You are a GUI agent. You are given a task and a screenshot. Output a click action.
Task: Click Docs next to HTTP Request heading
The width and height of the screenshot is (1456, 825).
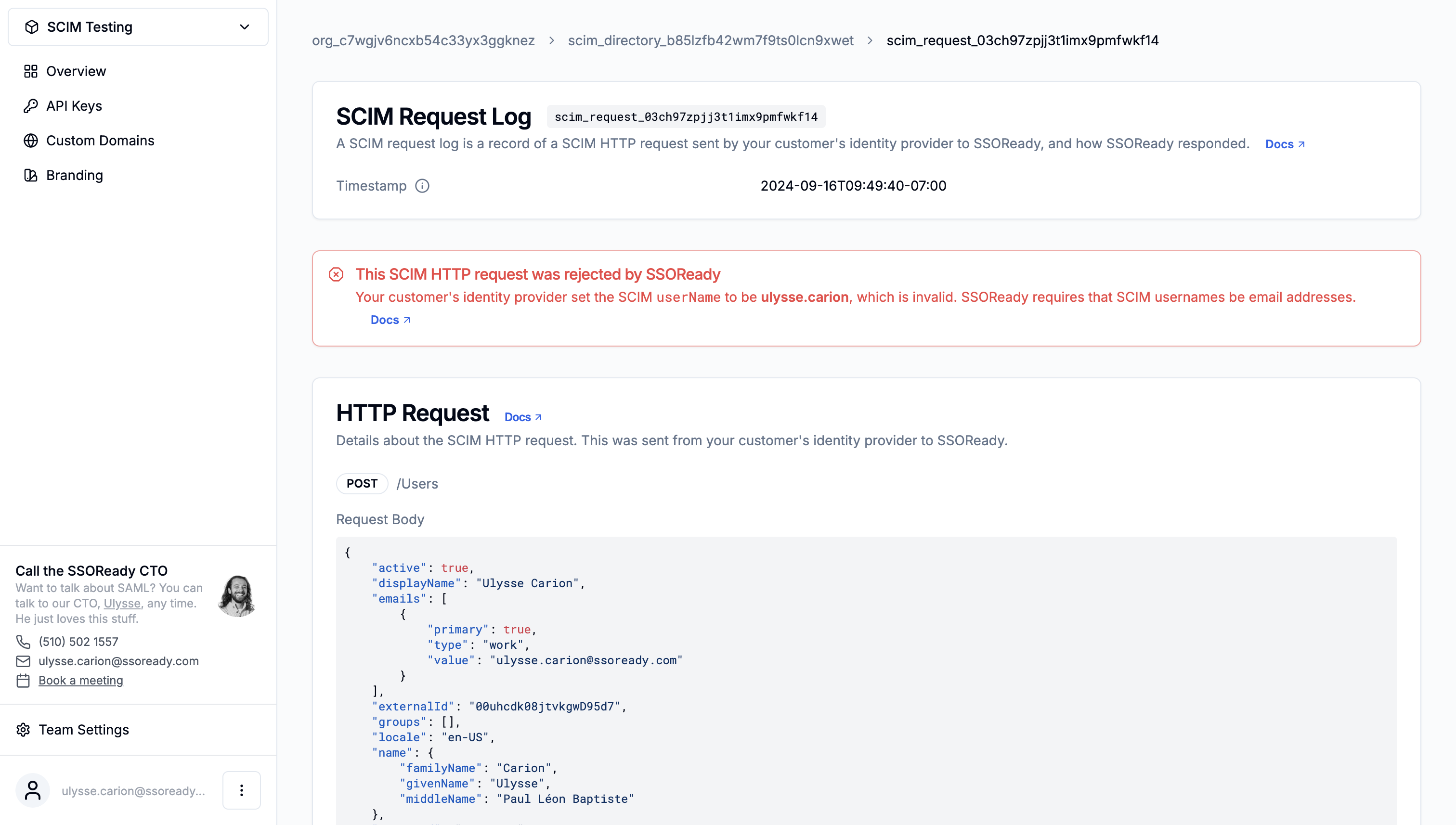pos(518,416)
